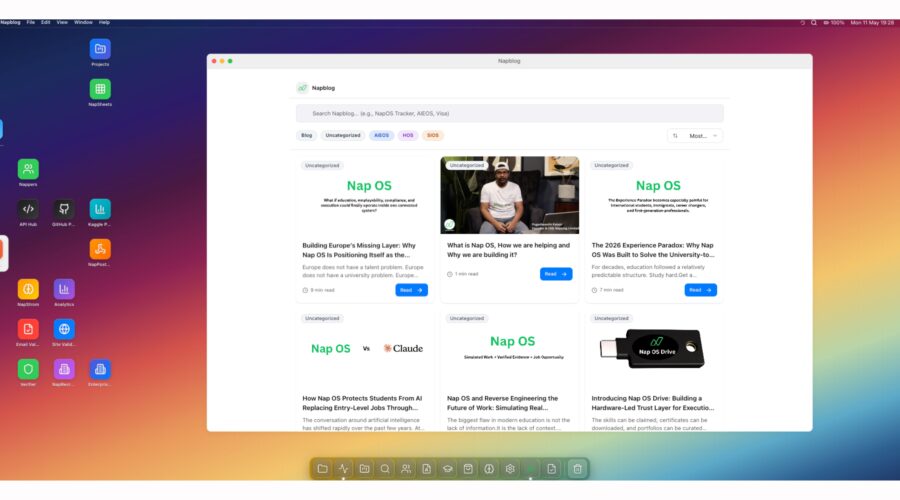Screen dimensions: 900x500
Task: Open the NapSheets desktop icon
Action: click(x=100, y=89)
